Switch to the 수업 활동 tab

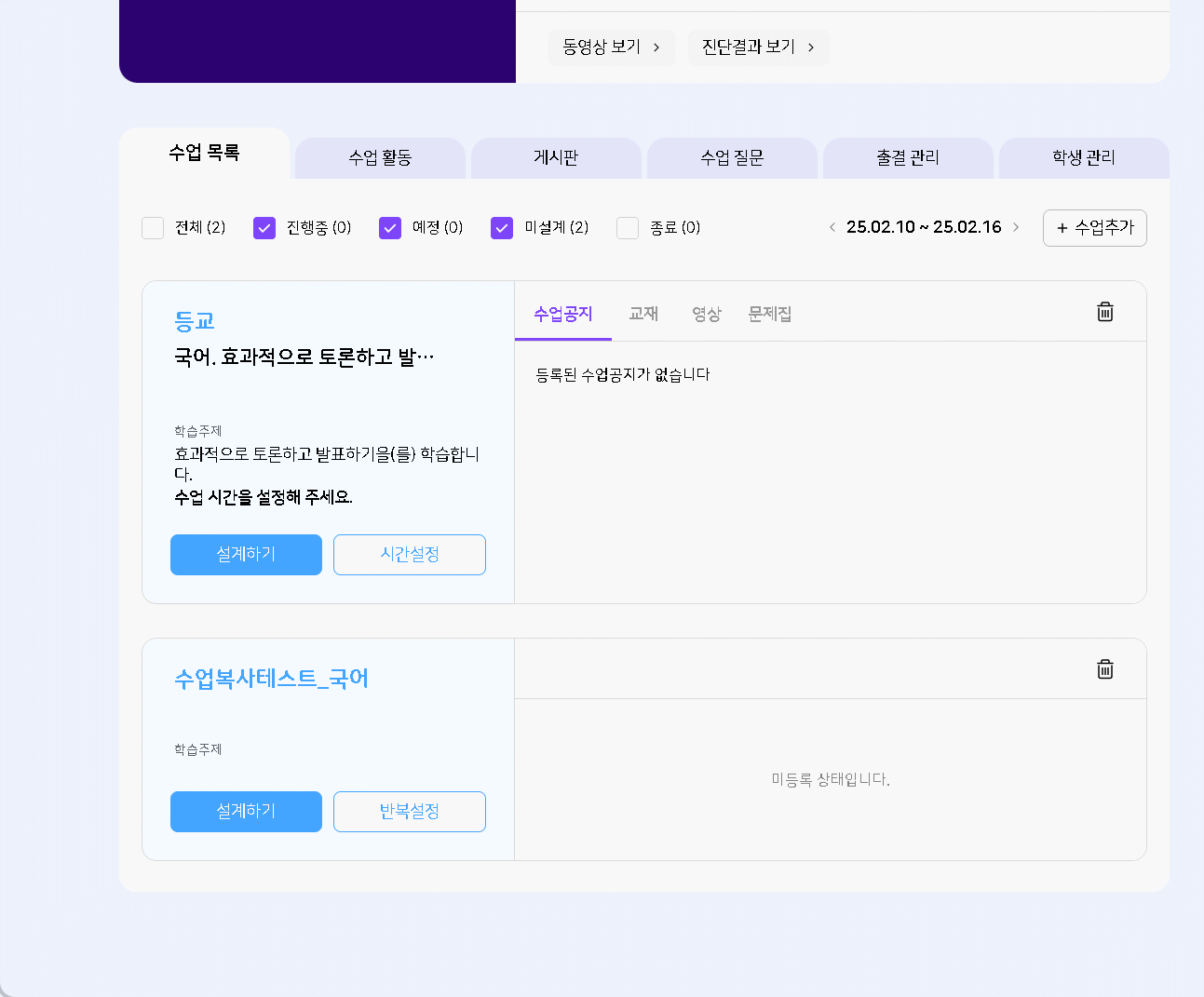click(x=380, y=158)
